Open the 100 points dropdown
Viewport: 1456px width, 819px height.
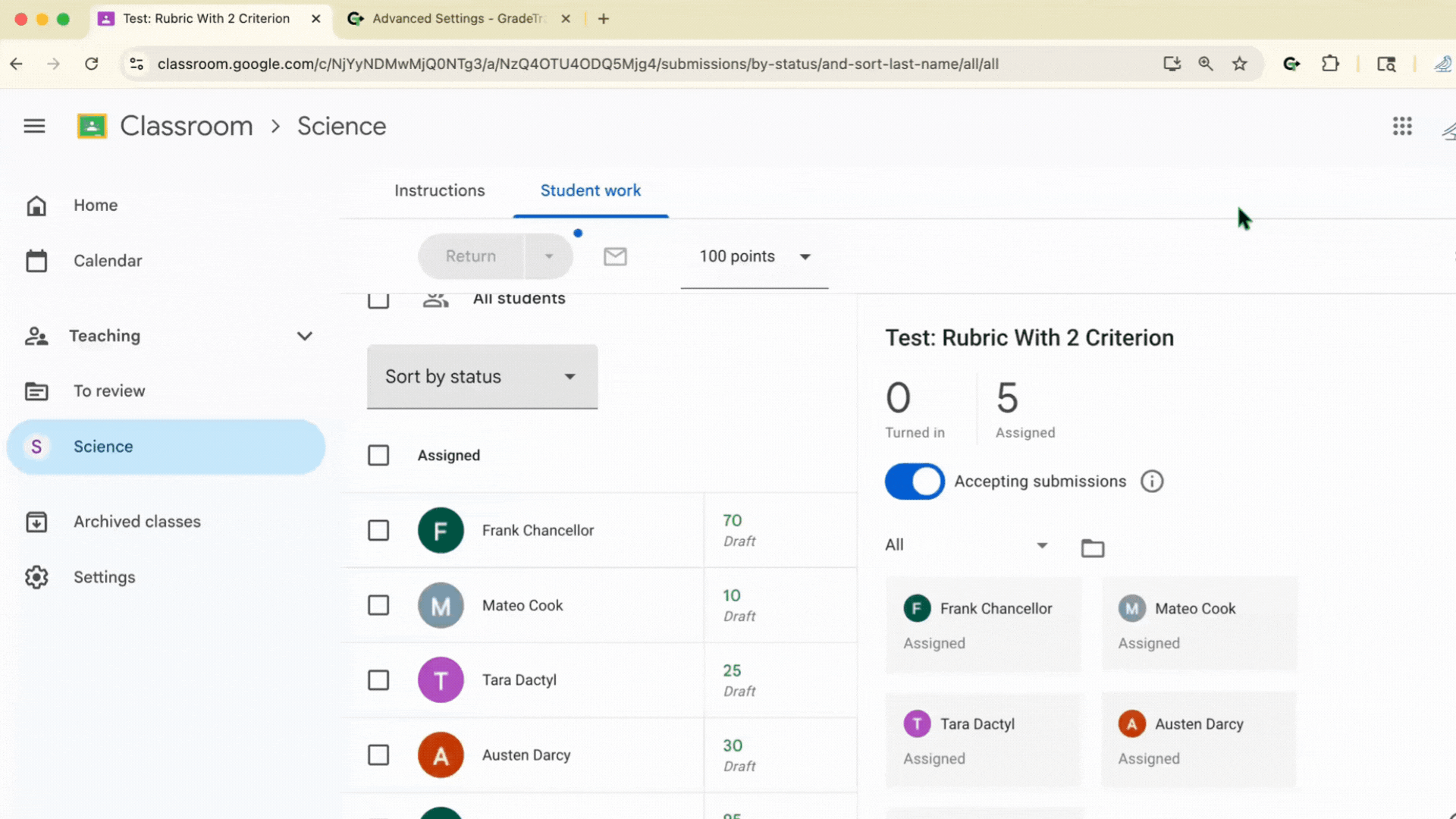point(755,257)
